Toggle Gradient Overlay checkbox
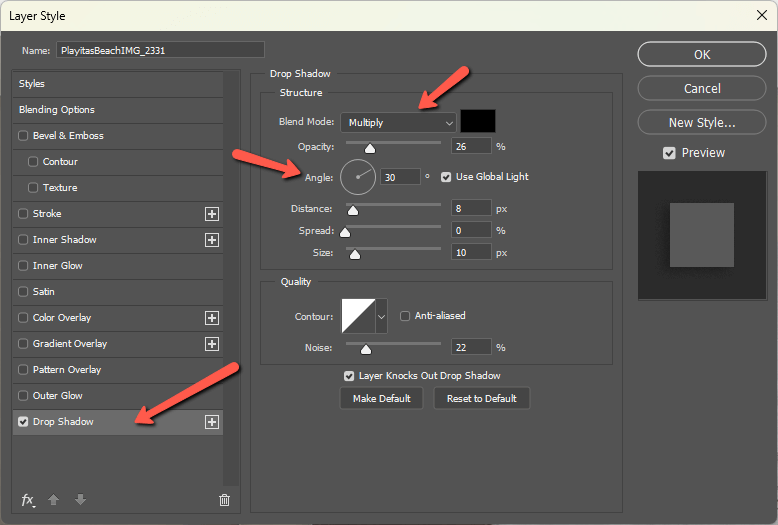Viewport: 778px width, 525px height. tap(23, 343)
